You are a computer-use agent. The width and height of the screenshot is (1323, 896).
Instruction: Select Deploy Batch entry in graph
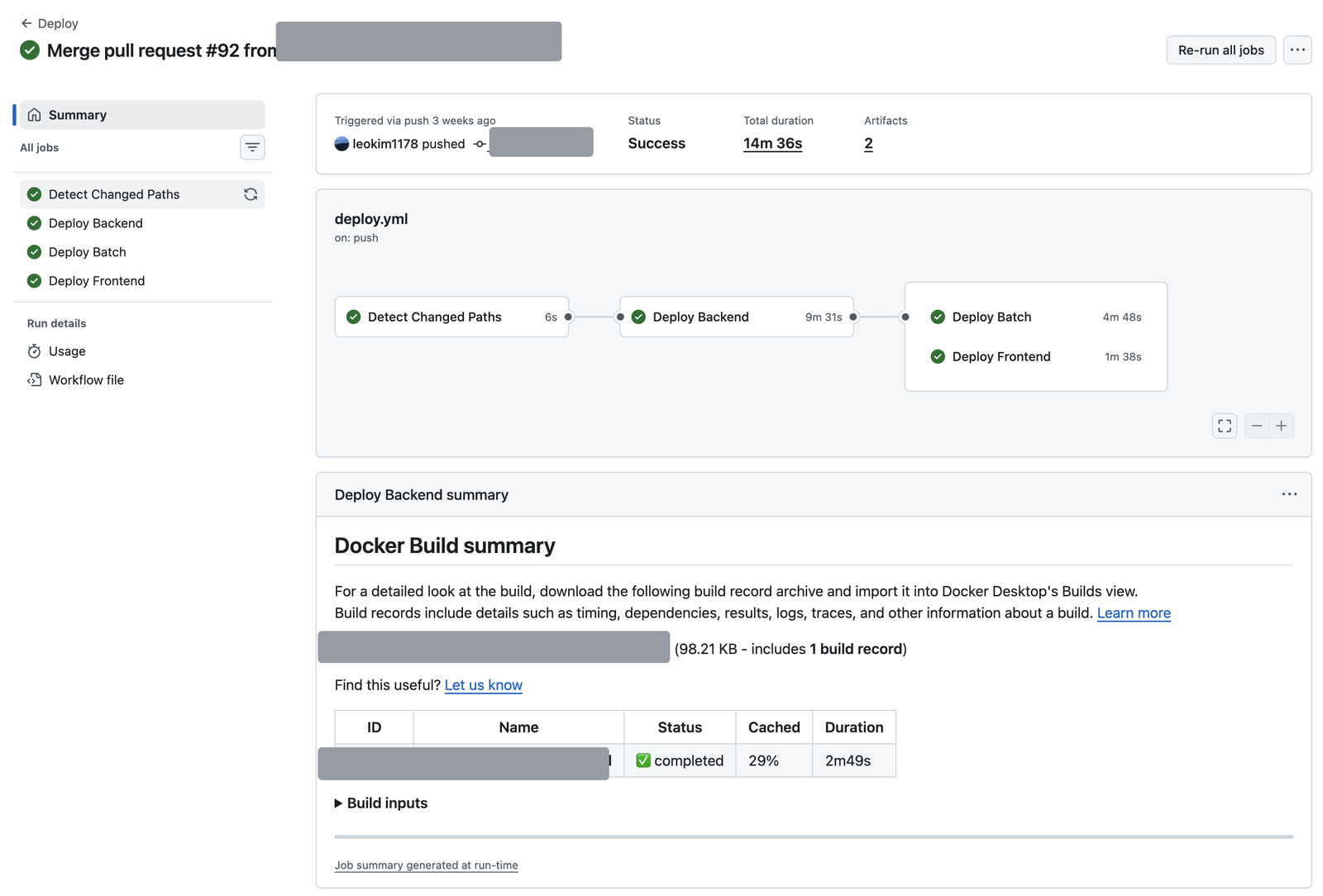coord(1036,317)
